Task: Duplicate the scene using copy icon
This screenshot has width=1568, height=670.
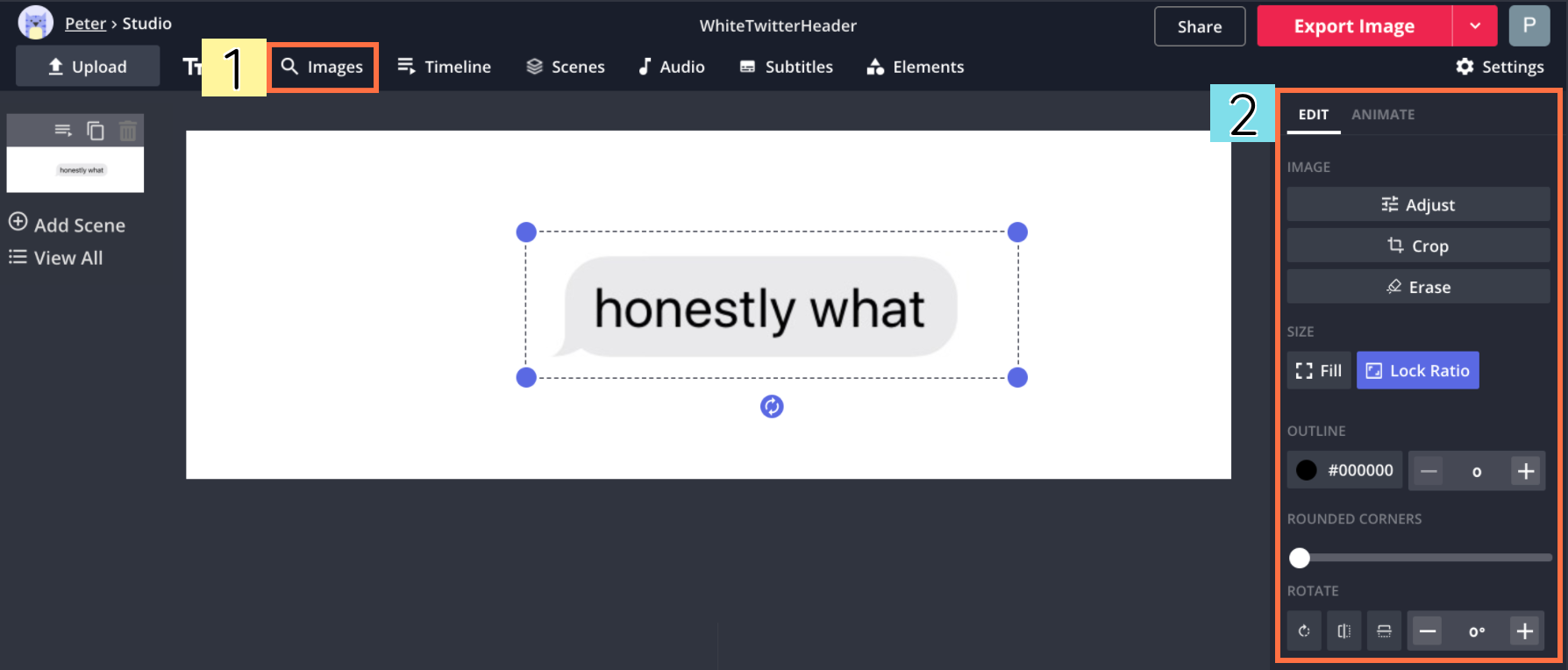Action: (x=96, y=131)
